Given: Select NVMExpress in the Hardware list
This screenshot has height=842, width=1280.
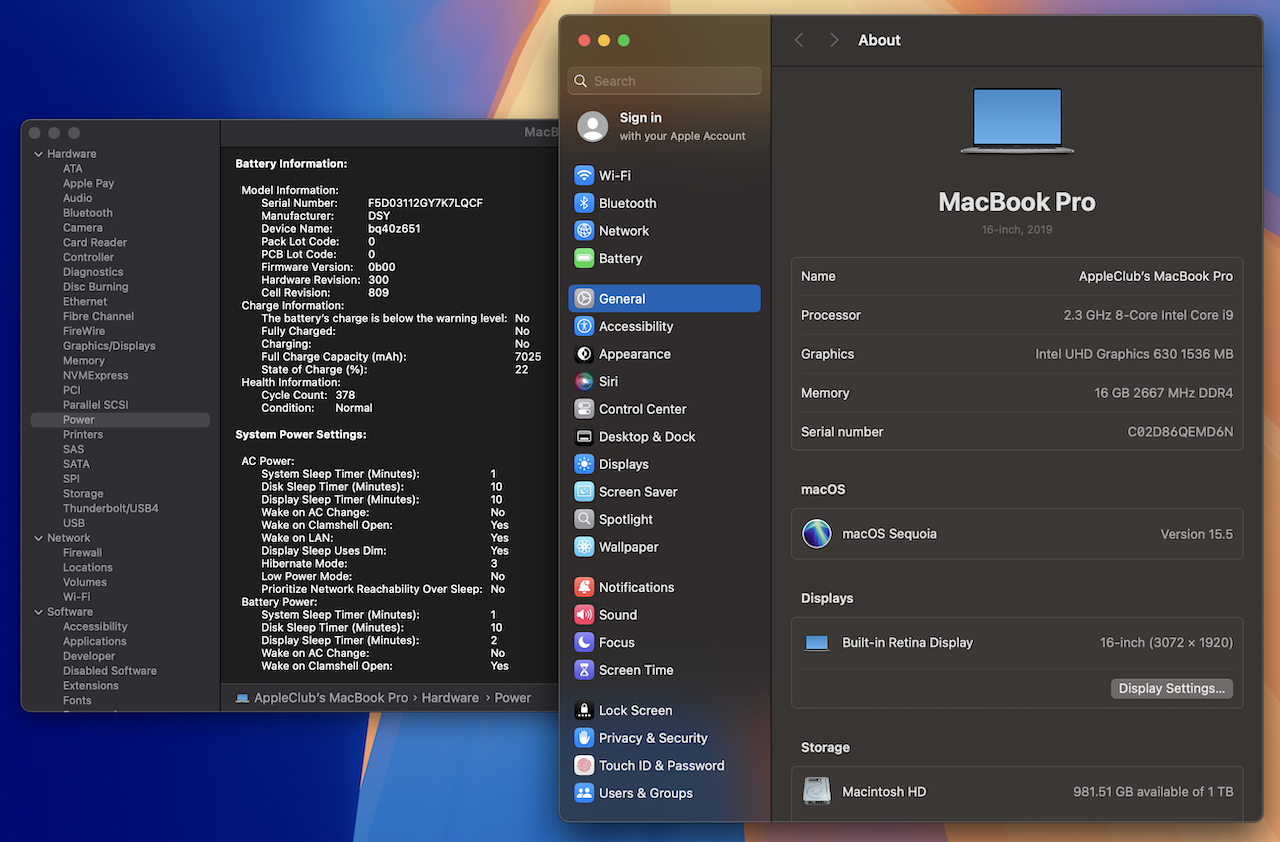Looking at the screenshot, I should [x=96, y=376].
